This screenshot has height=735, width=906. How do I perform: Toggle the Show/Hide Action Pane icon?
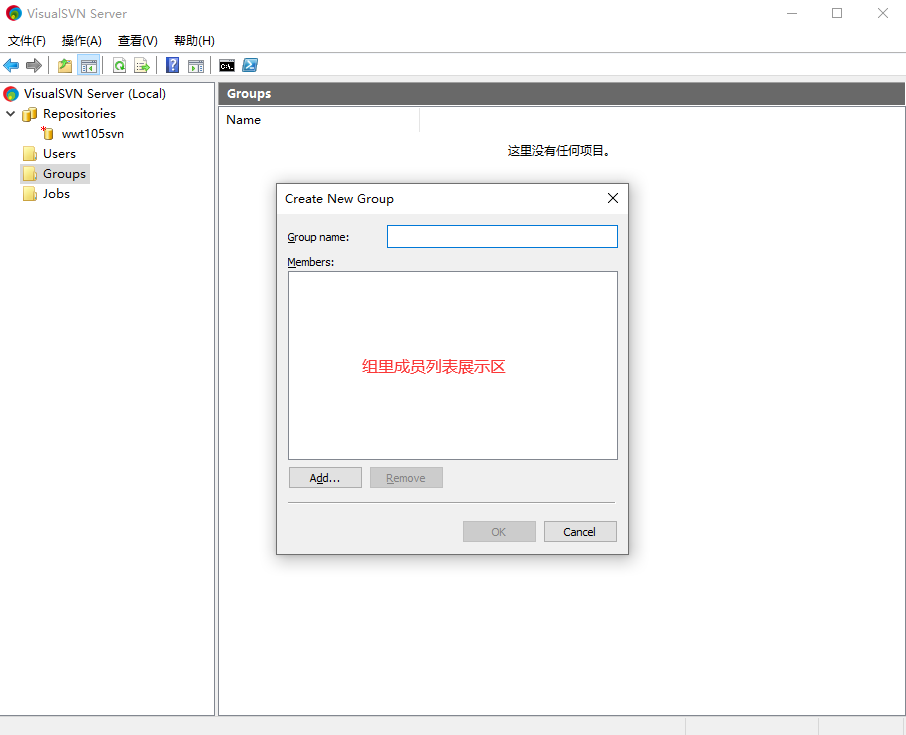coord(196,66)
